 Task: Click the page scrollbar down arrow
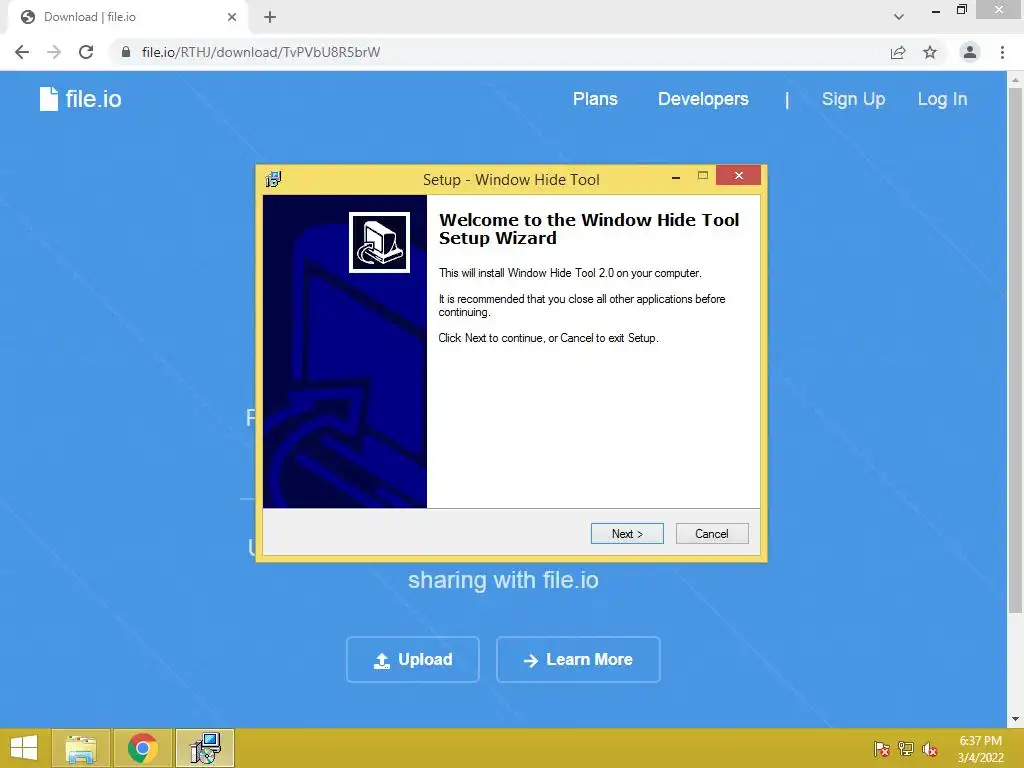1015,720
